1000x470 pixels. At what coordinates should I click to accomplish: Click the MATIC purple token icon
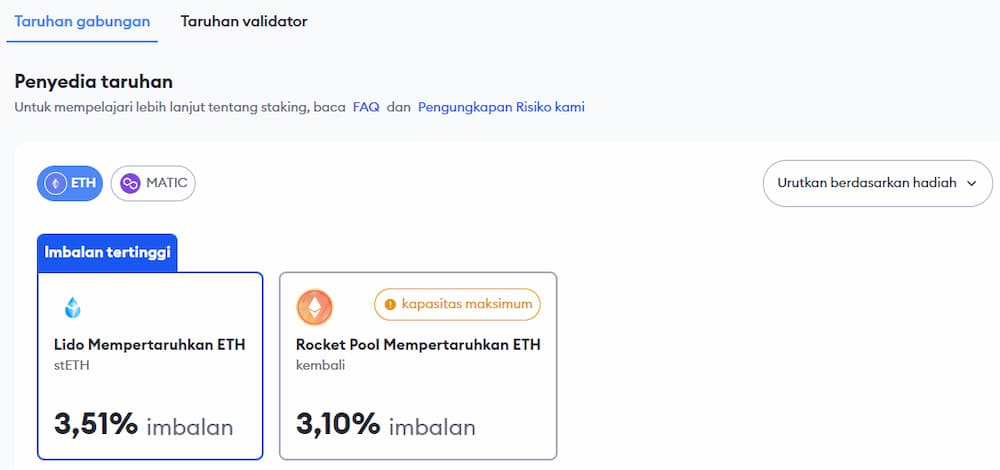click(130, 183)
